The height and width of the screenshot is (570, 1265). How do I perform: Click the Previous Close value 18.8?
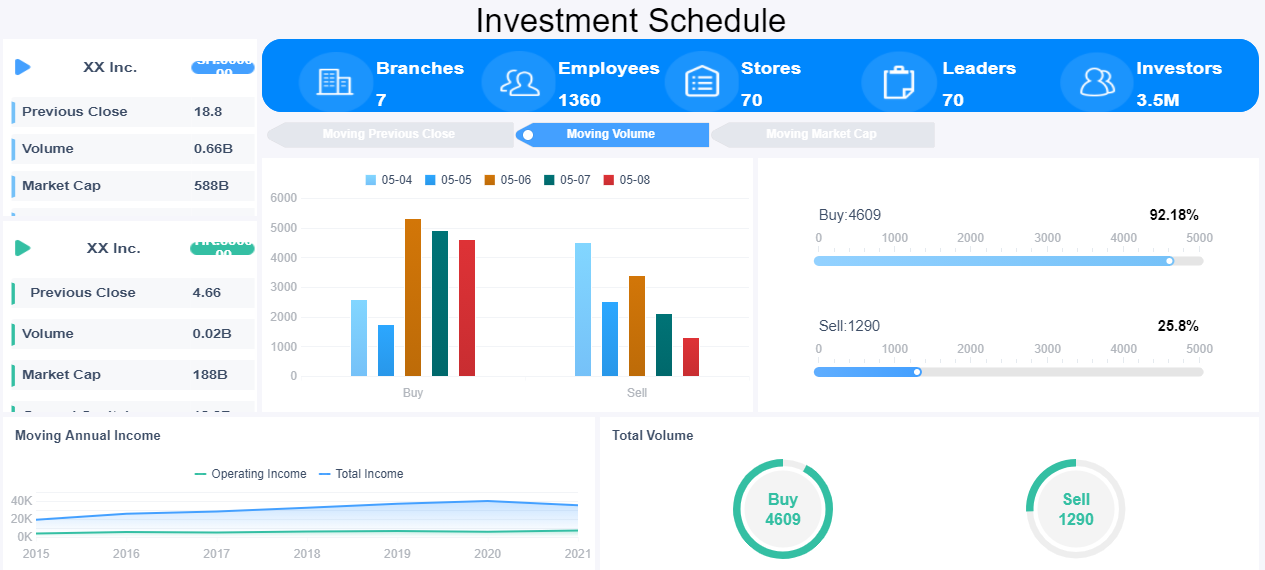pos(208,112)
